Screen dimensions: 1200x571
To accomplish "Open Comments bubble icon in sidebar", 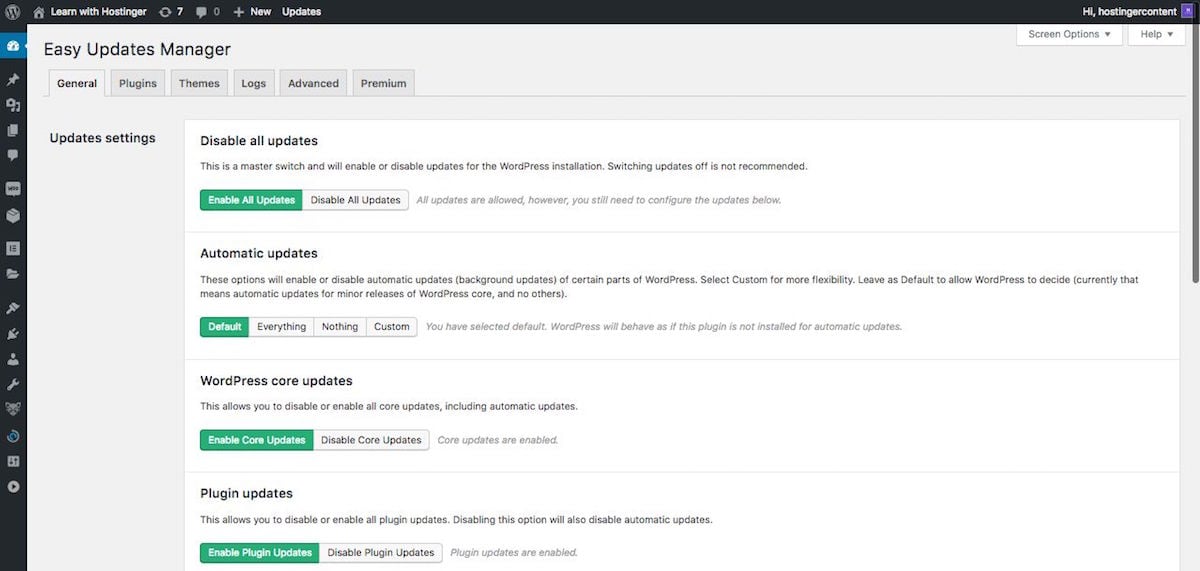I will 13,155.
